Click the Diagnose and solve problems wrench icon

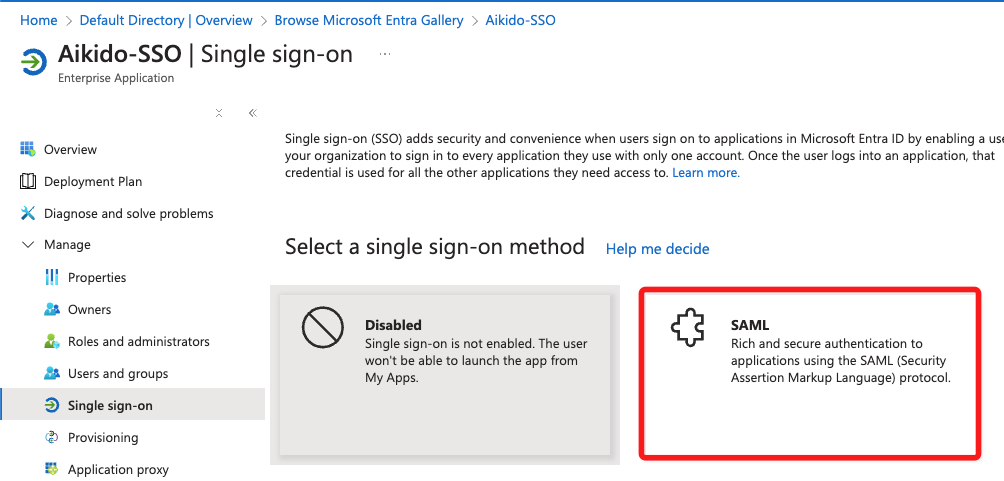(x=28, y=213)
